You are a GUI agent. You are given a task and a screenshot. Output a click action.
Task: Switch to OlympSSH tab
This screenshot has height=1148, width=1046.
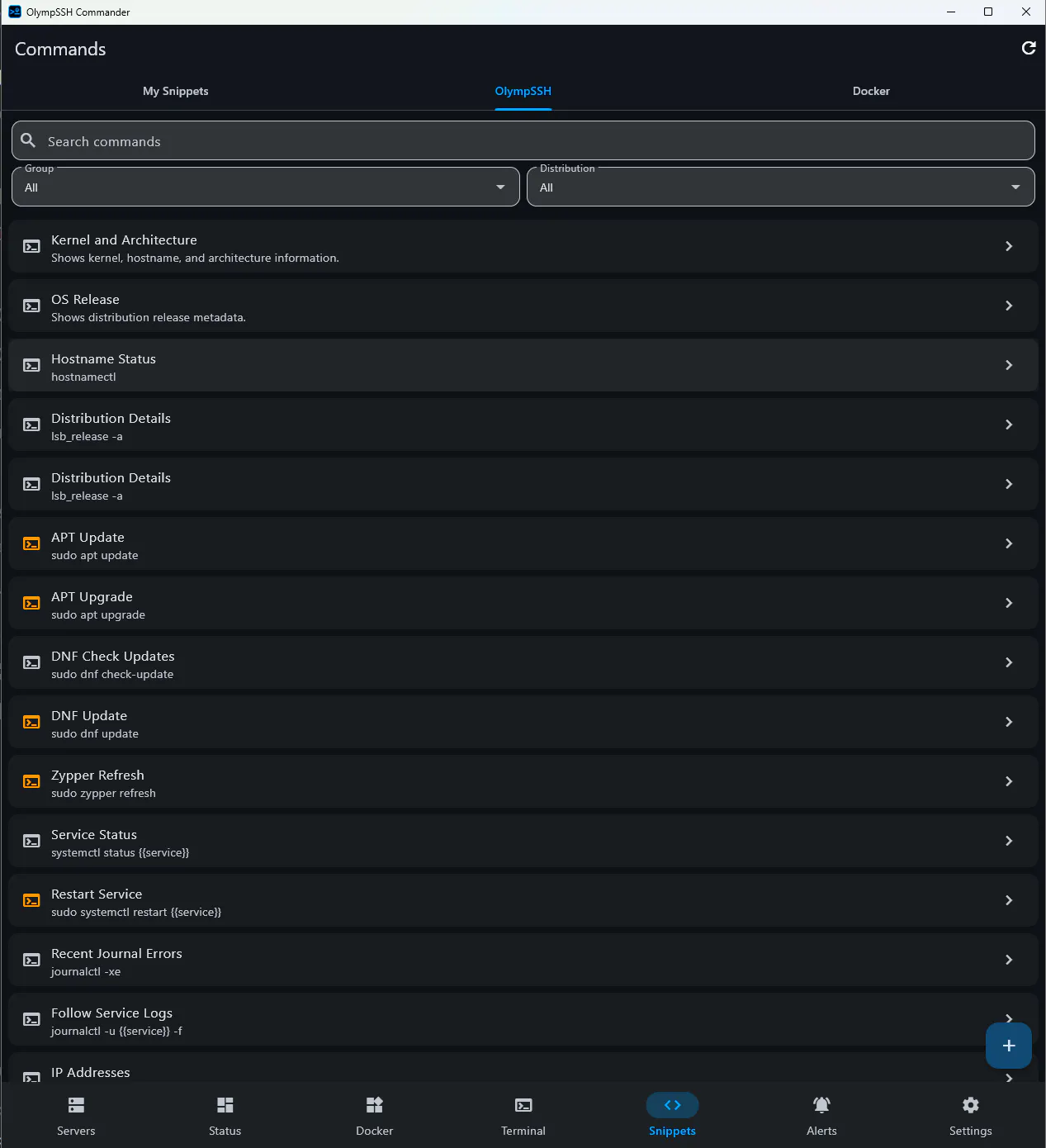click(x=523, y=91)
